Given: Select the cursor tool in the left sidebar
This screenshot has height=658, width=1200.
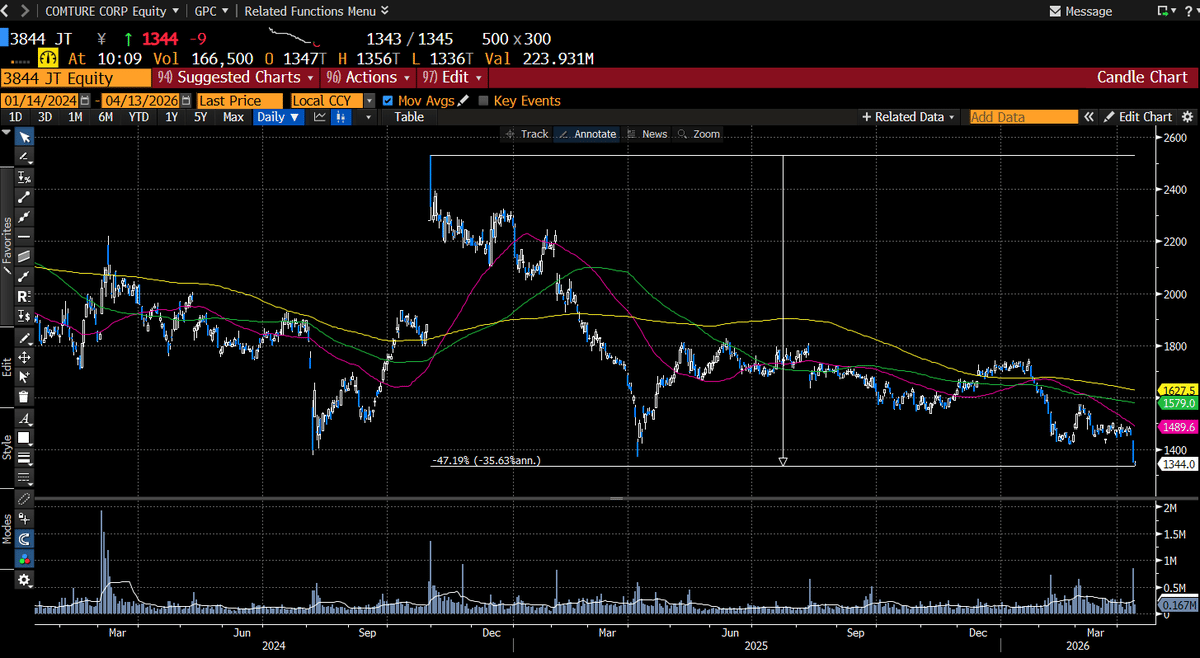Looking at the screenshot, I should coord(24,137).
